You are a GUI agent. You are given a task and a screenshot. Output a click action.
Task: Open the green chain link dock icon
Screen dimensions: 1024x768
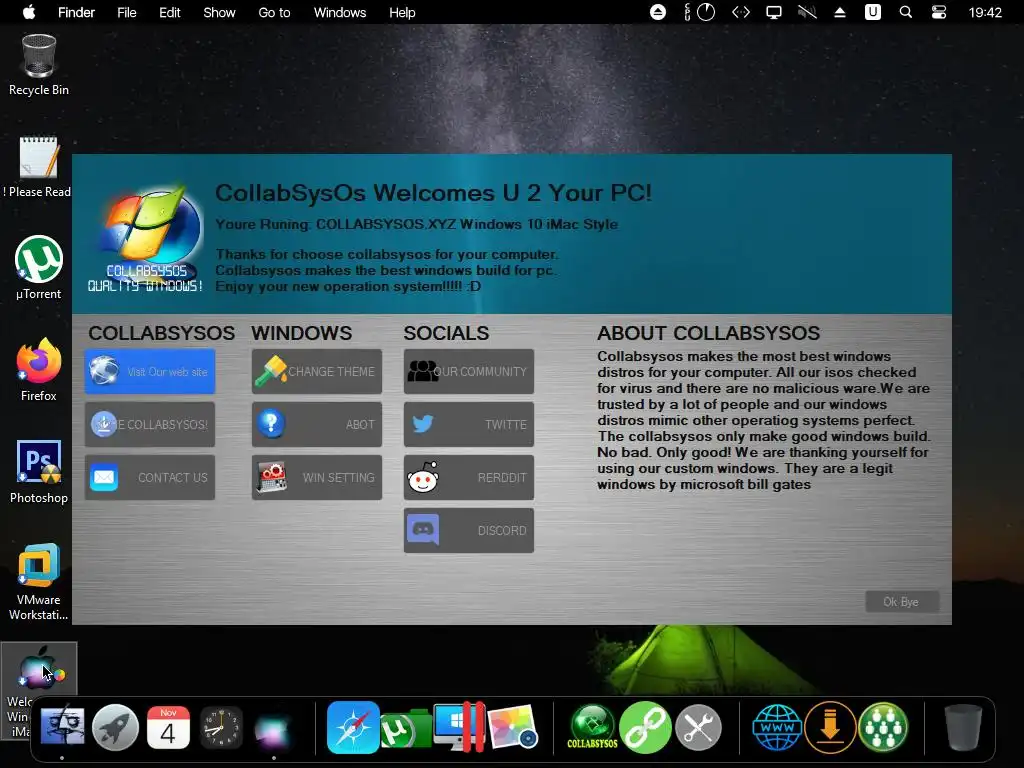[x=645, y=727]
